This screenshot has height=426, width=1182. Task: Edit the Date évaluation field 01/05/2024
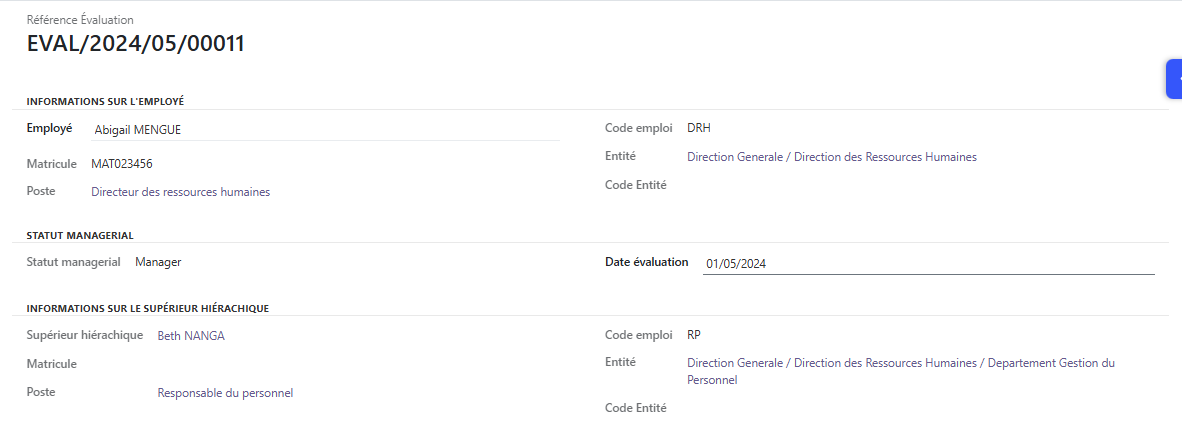928,264
